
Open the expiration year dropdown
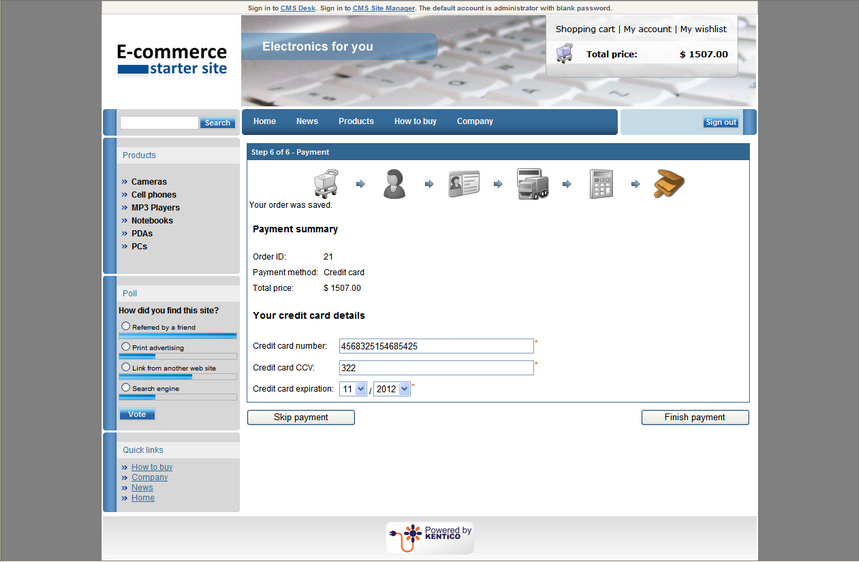[392, 389]
